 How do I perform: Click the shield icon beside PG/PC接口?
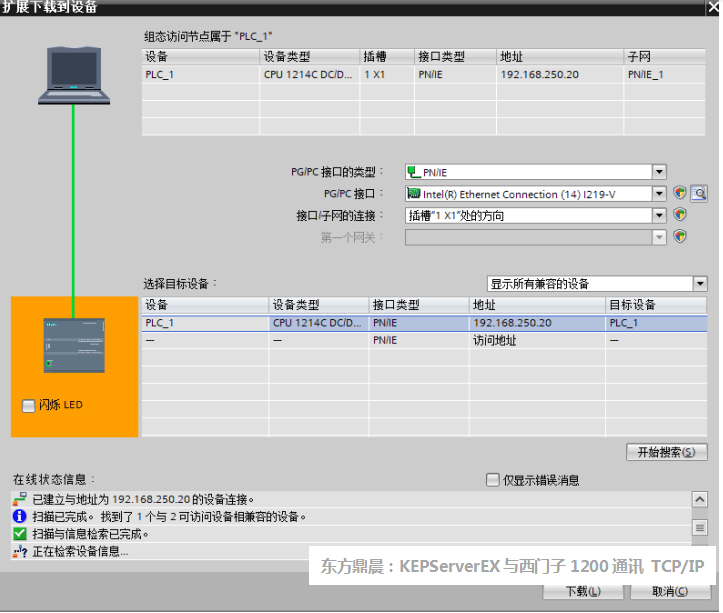[680, 193]
